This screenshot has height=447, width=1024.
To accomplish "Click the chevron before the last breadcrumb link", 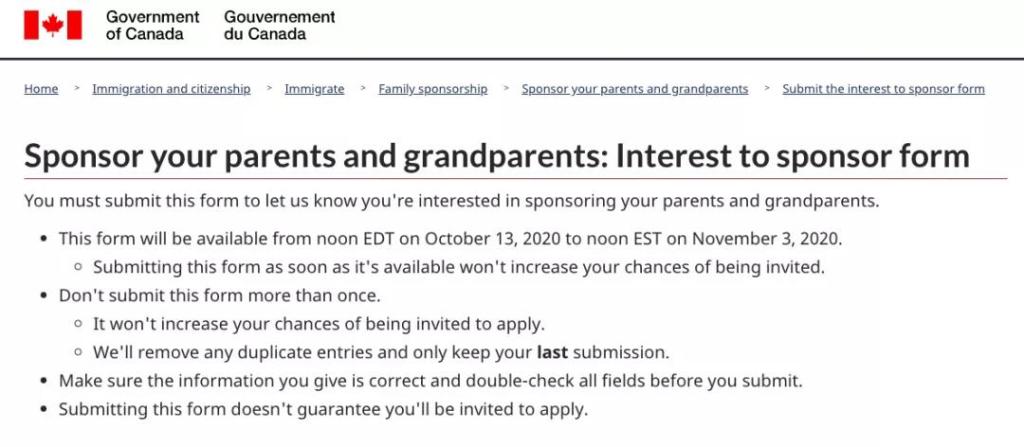I will pyautogui.click(x=766, y=89).
